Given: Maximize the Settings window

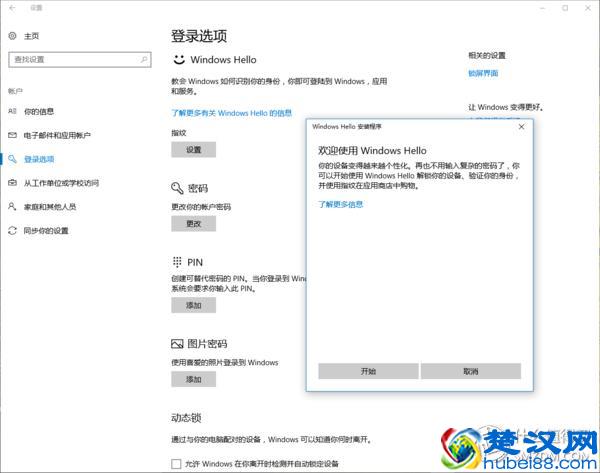Looking at the screenshot, I should tap(565, 8).
